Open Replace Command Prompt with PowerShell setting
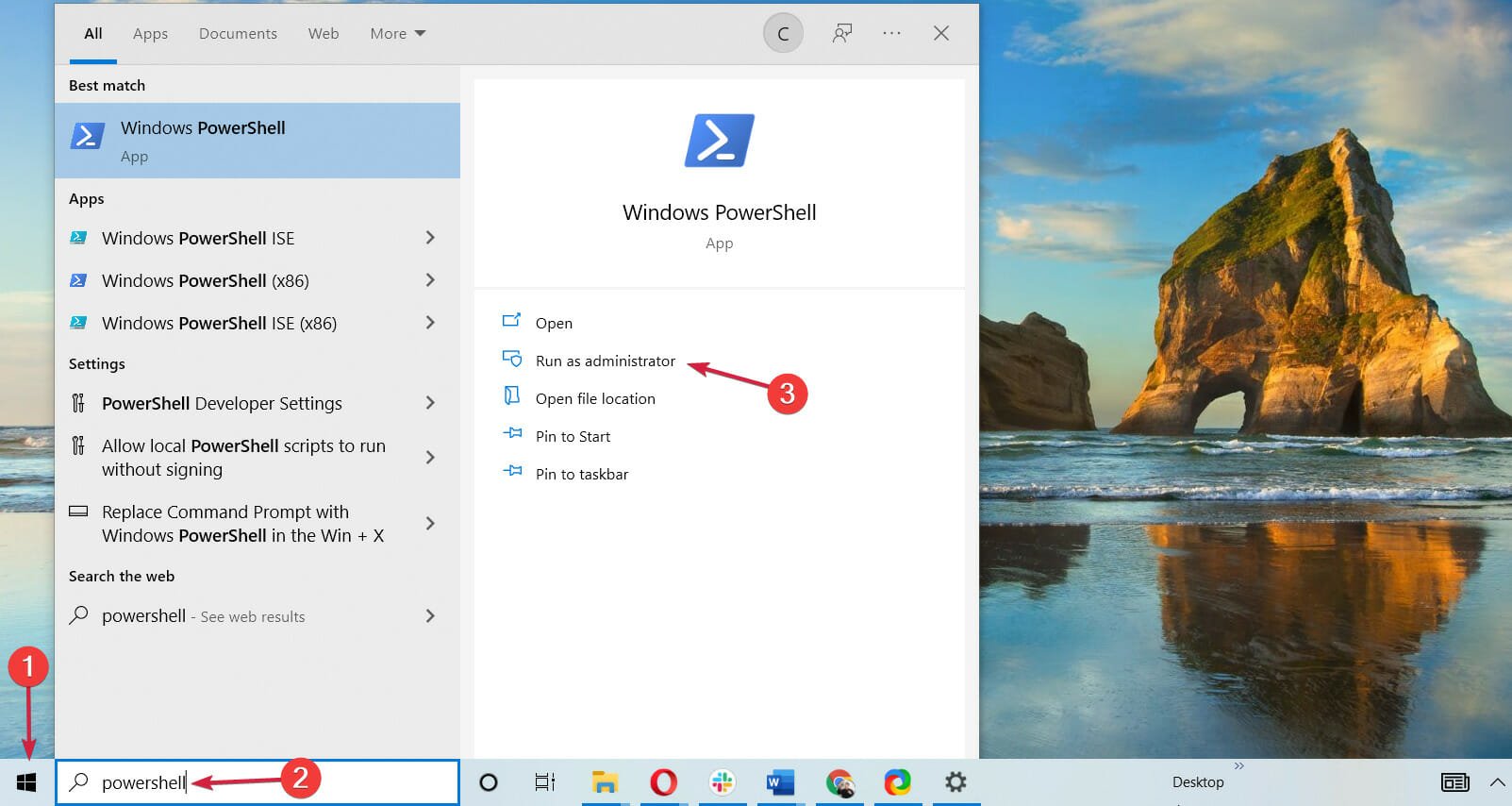Image resolution: width=1512 pixels, height=806 pixels. tap(242, 524)
